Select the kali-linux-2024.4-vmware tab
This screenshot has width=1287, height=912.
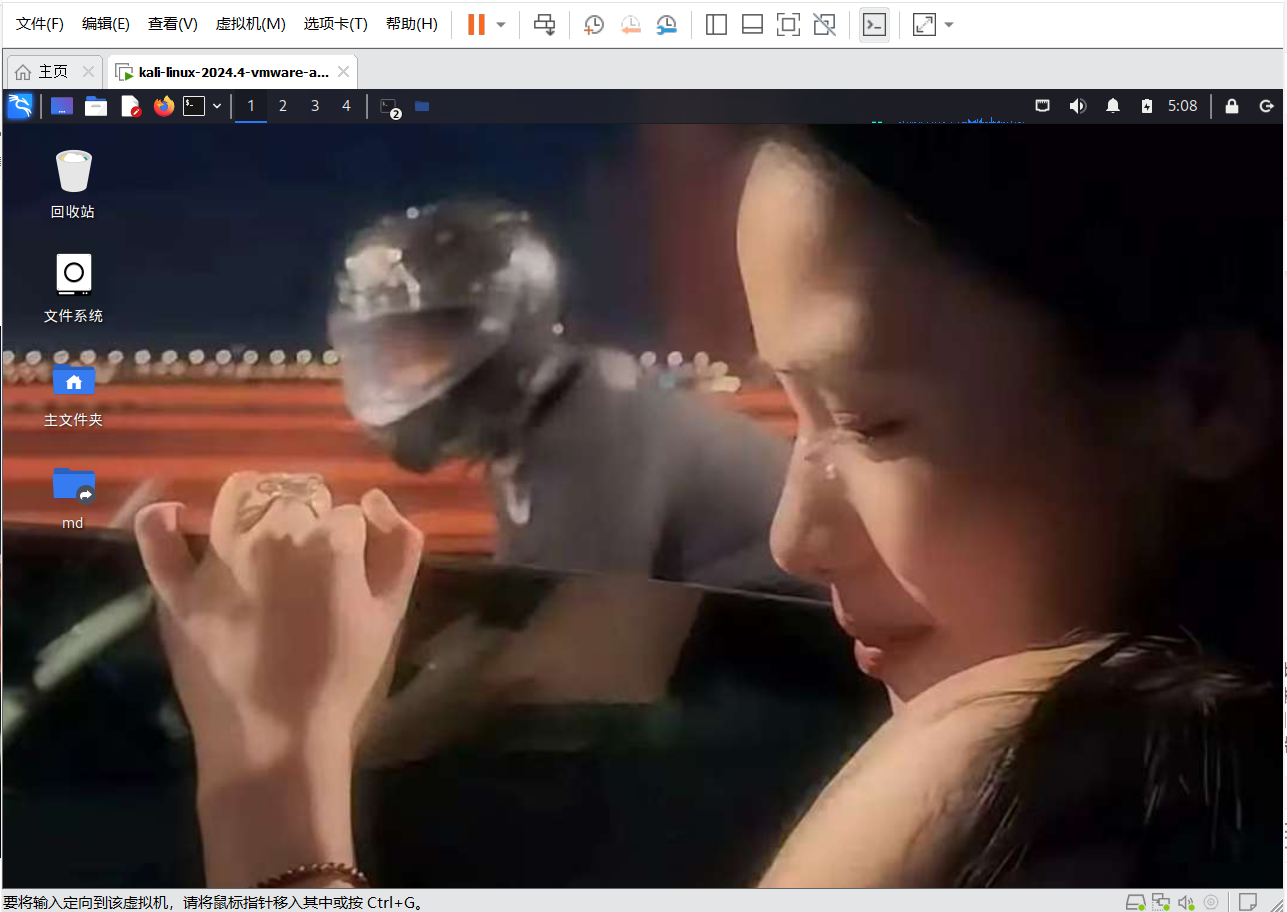tap(233, 72)
